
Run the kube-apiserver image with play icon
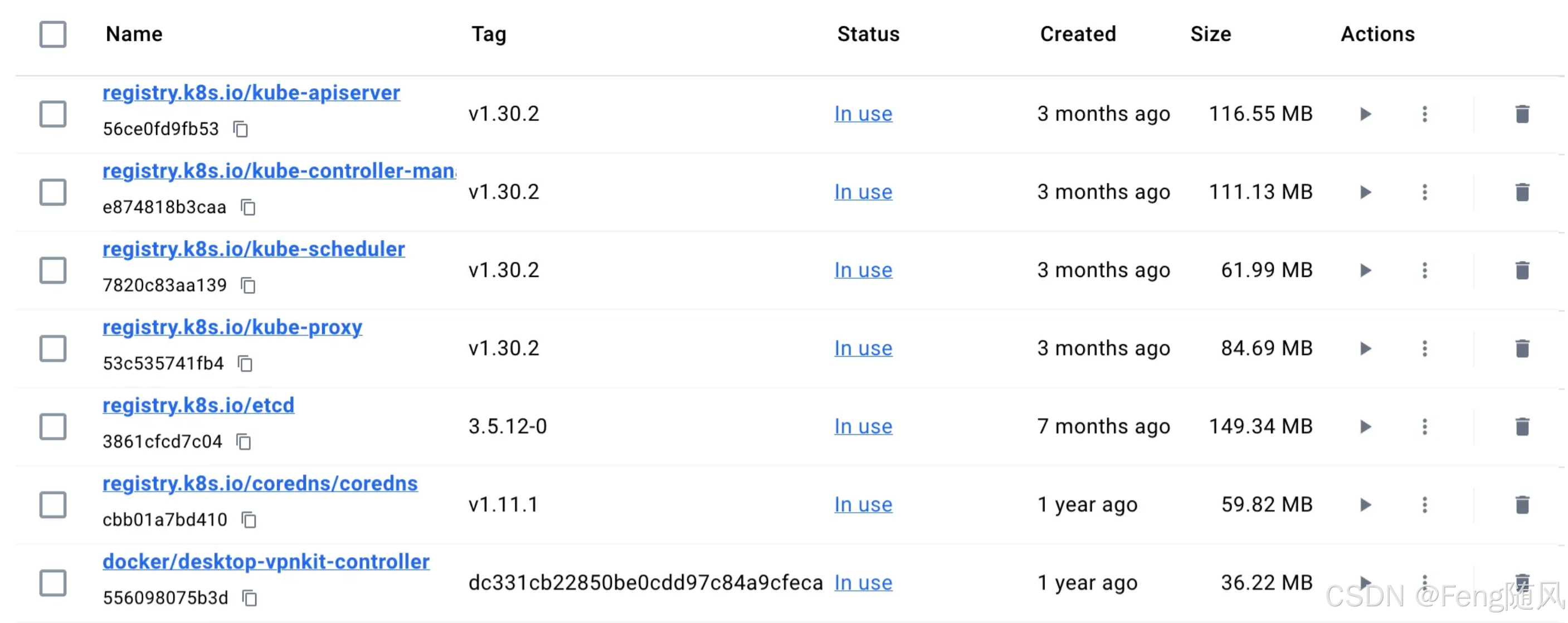(1365, 114)
